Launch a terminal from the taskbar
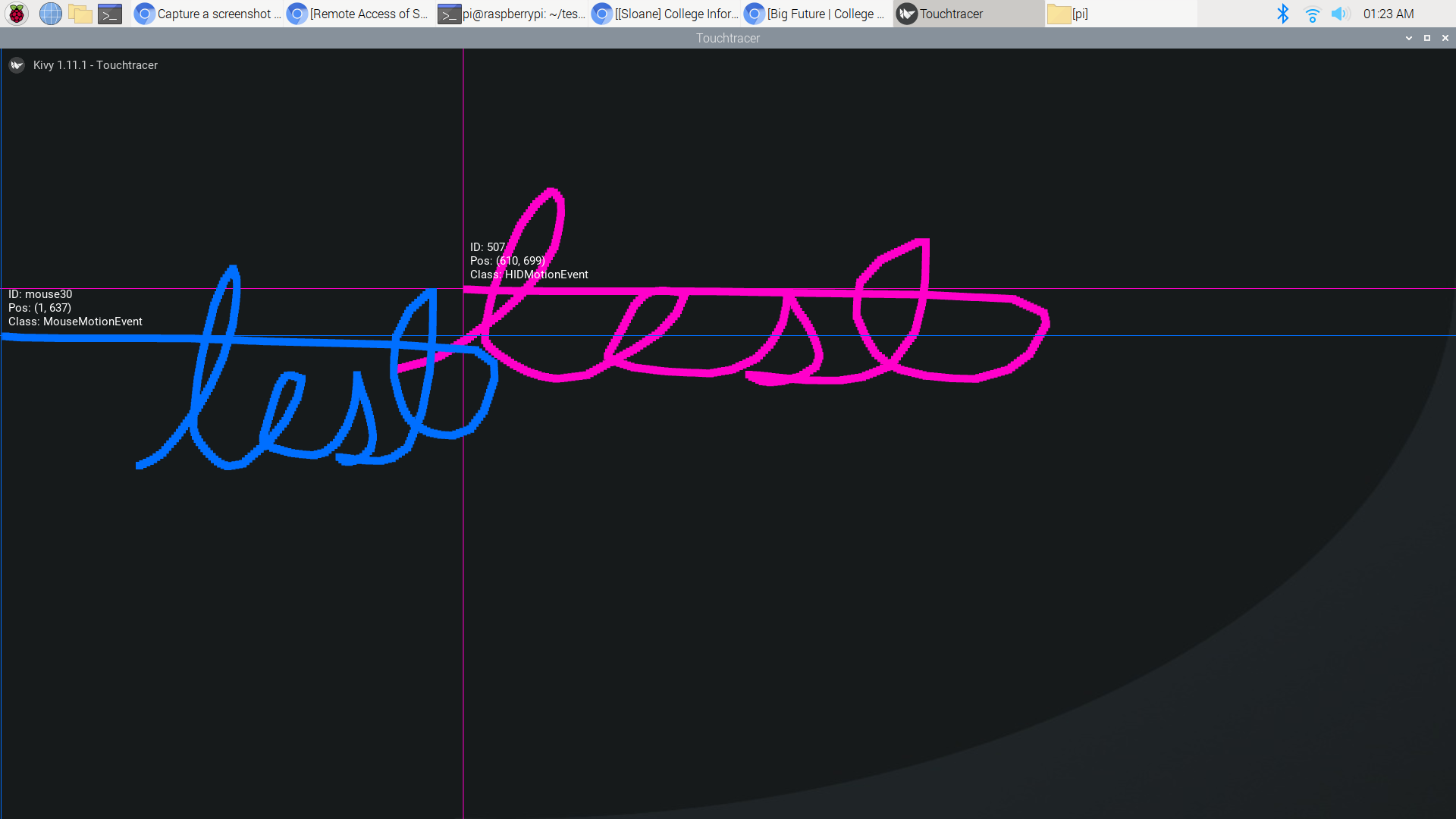The width and height of the screenshot is (1456, 819). [x=109, y=14]
